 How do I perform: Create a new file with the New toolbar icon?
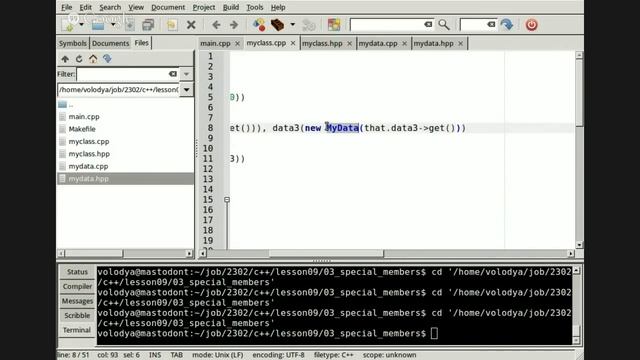68,25
